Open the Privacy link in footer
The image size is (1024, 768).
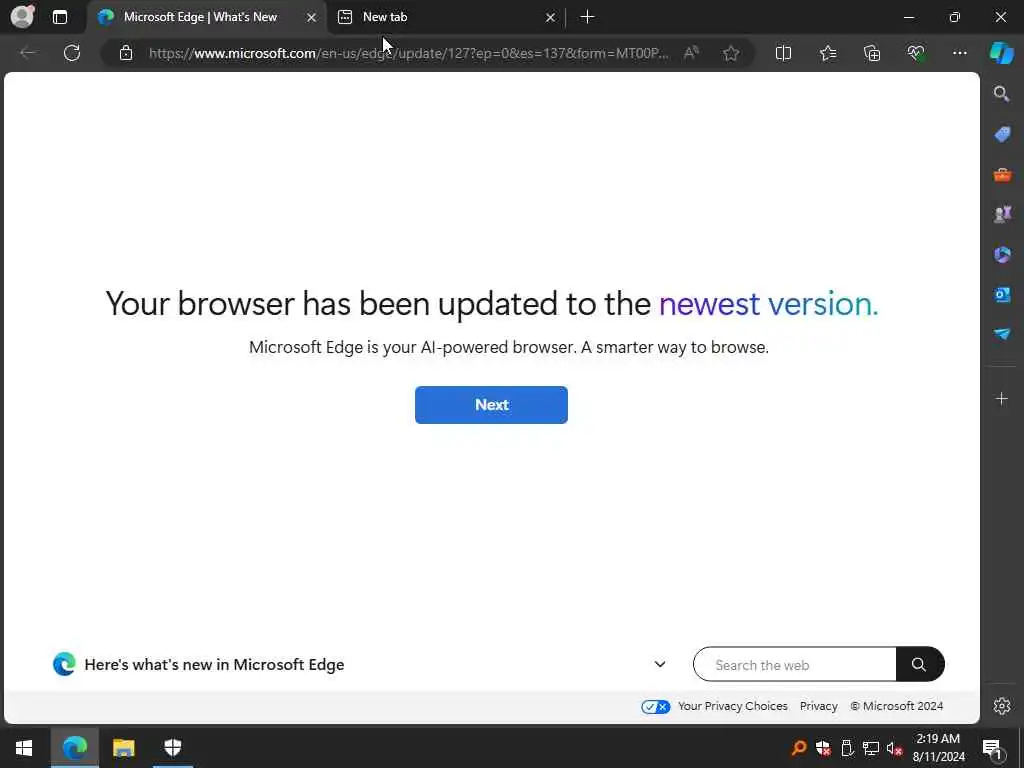[x=818, y=706]
